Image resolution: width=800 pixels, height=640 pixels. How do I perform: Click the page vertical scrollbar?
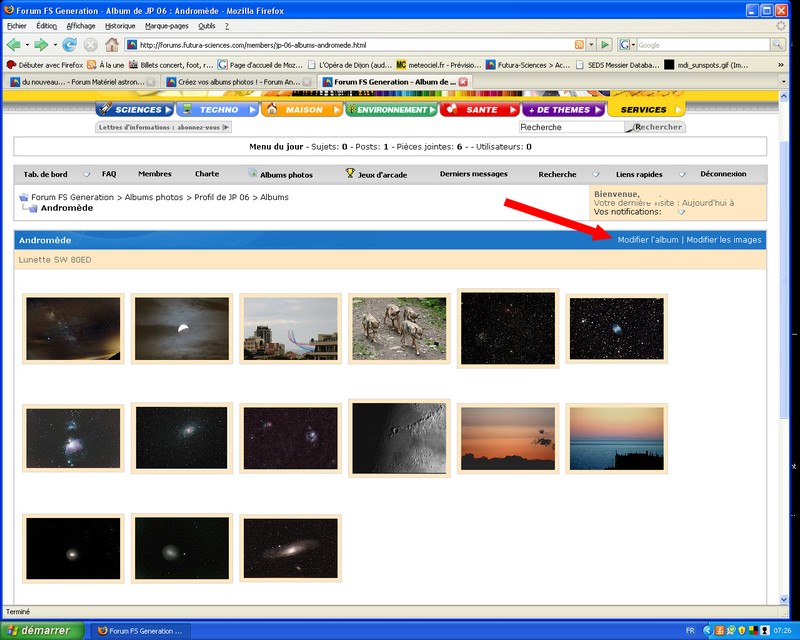[784, 280]
